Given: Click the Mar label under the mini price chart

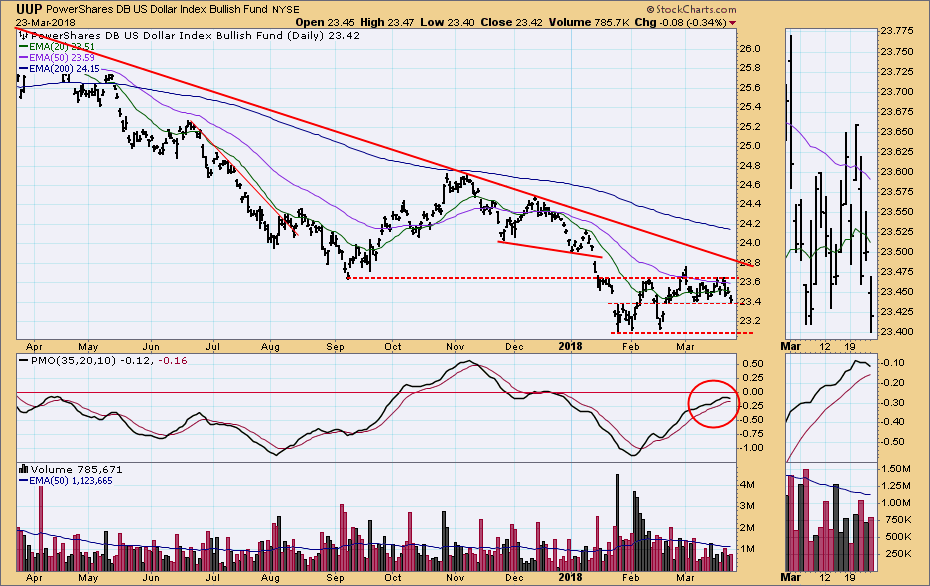Looking at the screenshot, I should pos(791,346).
